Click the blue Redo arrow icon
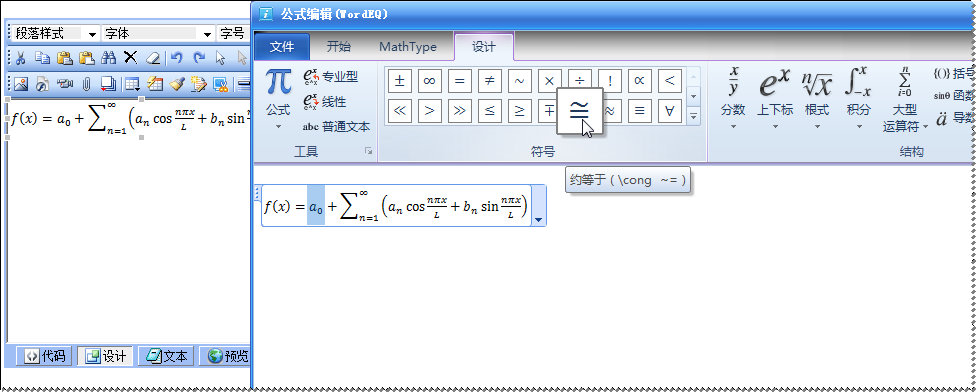 click(199, 58)
